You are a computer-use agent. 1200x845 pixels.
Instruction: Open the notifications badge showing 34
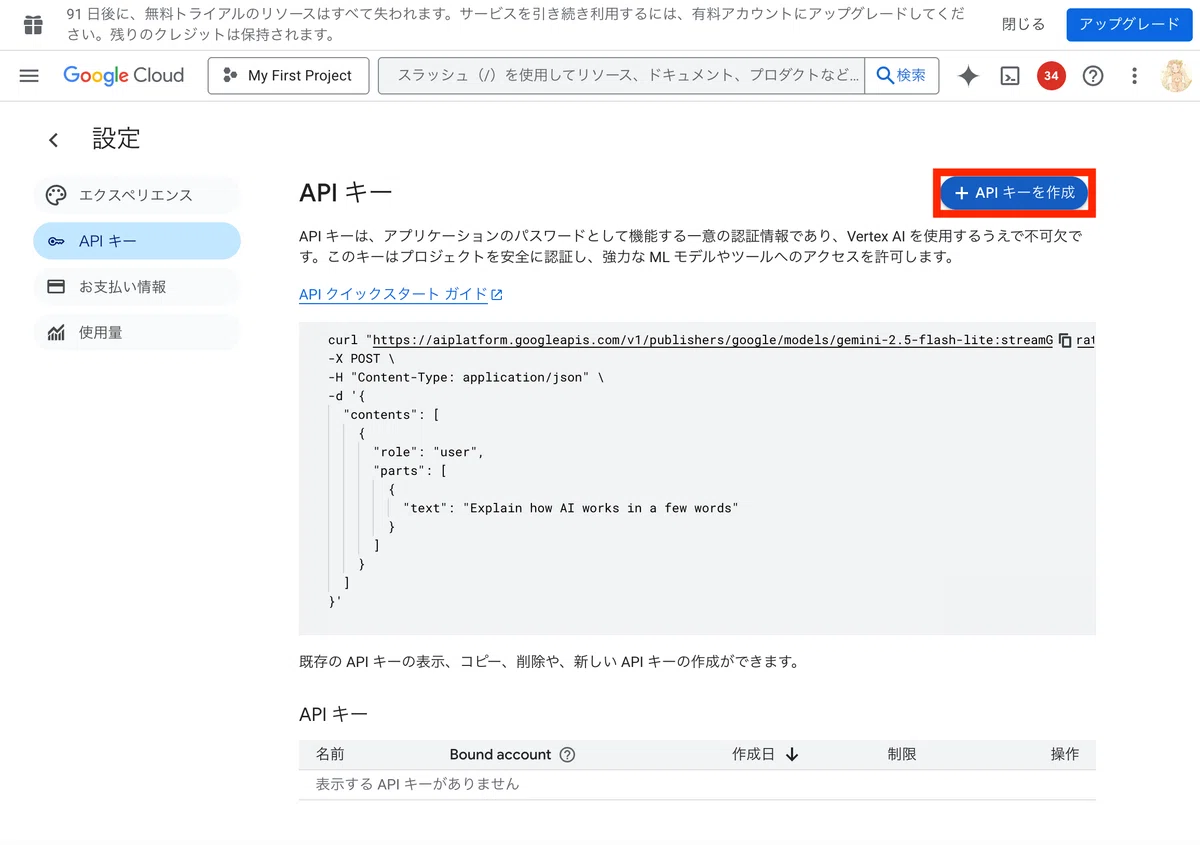(1051, 76)
